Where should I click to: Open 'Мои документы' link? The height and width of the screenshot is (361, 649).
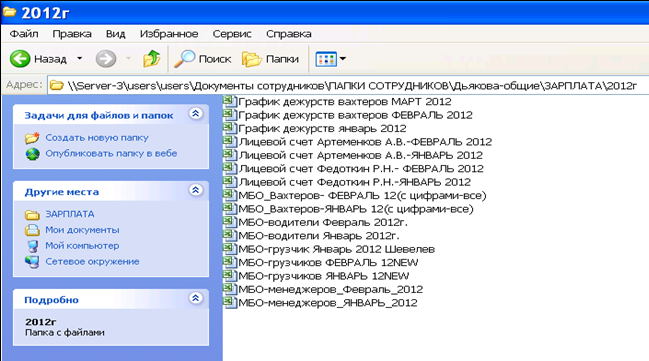click(82, 230)
